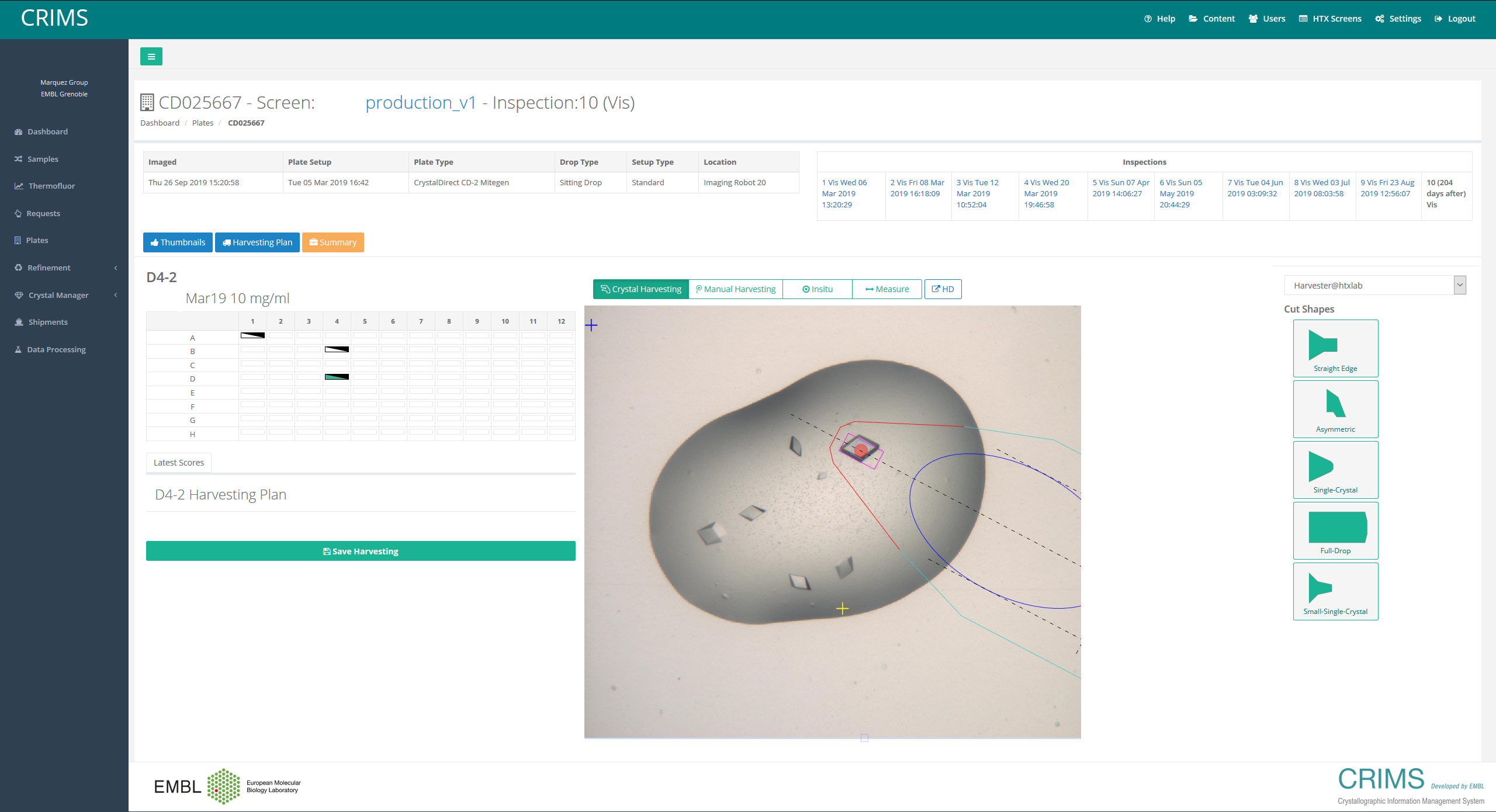
Task: Select the Straight Edge cut shape
Action: click(x=1335, y=348)
